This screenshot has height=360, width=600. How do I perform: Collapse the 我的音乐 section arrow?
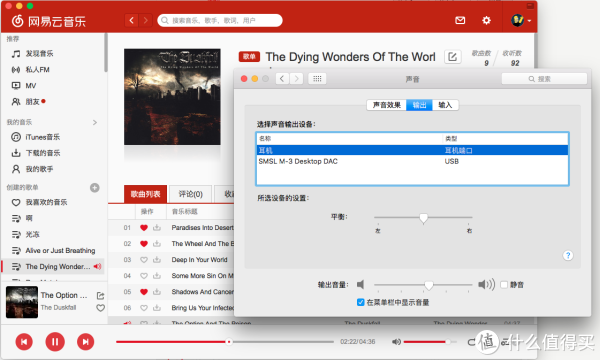point(95,122)
